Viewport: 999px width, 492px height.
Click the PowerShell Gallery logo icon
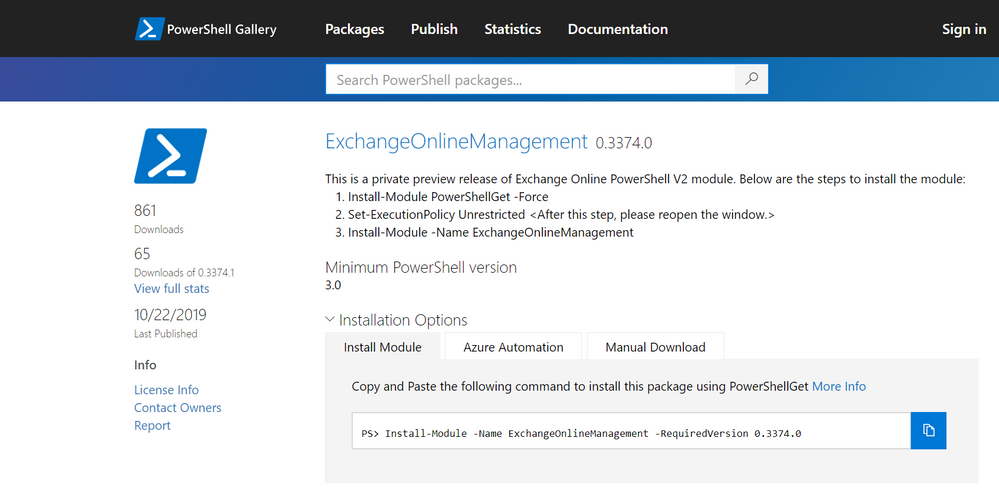pos(149,29)
